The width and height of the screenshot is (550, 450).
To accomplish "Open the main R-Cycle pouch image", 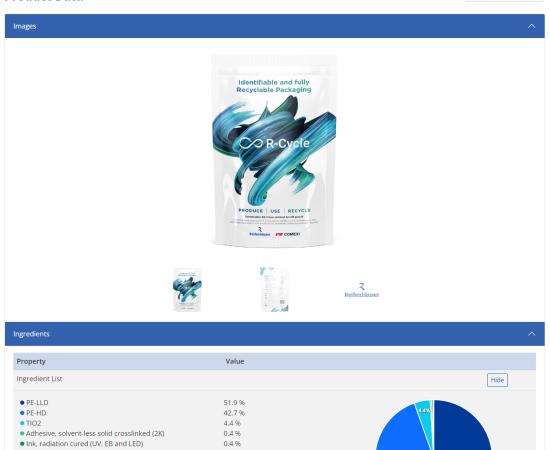I will (x=274, y=151).
